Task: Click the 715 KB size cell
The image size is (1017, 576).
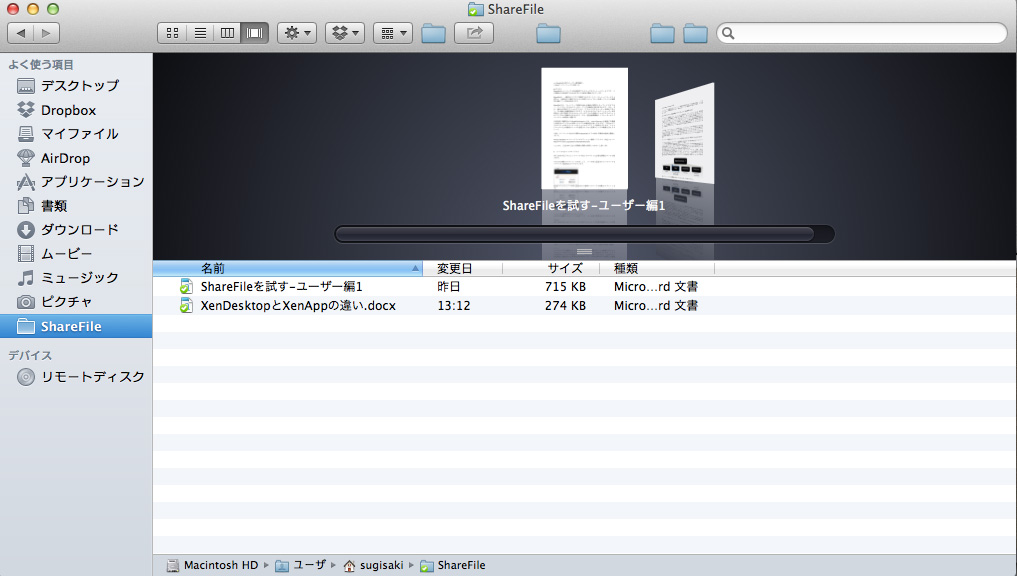Action: [x=566, y=287]
